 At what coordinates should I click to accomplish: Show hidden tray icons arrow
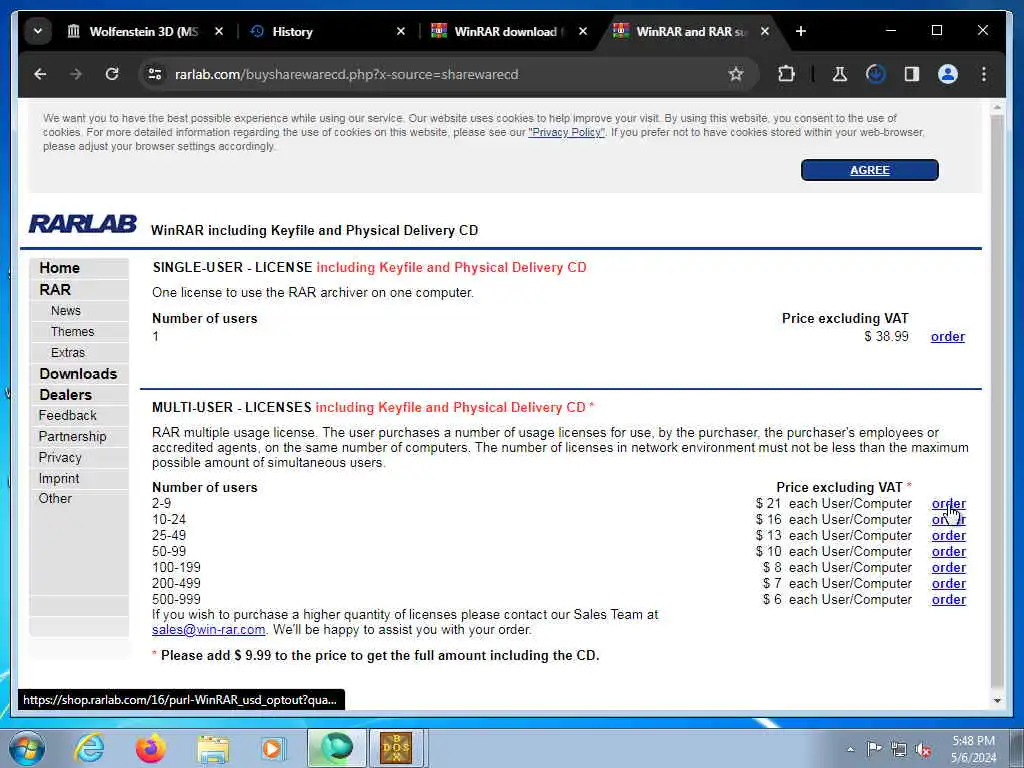[x=850, y=749]
